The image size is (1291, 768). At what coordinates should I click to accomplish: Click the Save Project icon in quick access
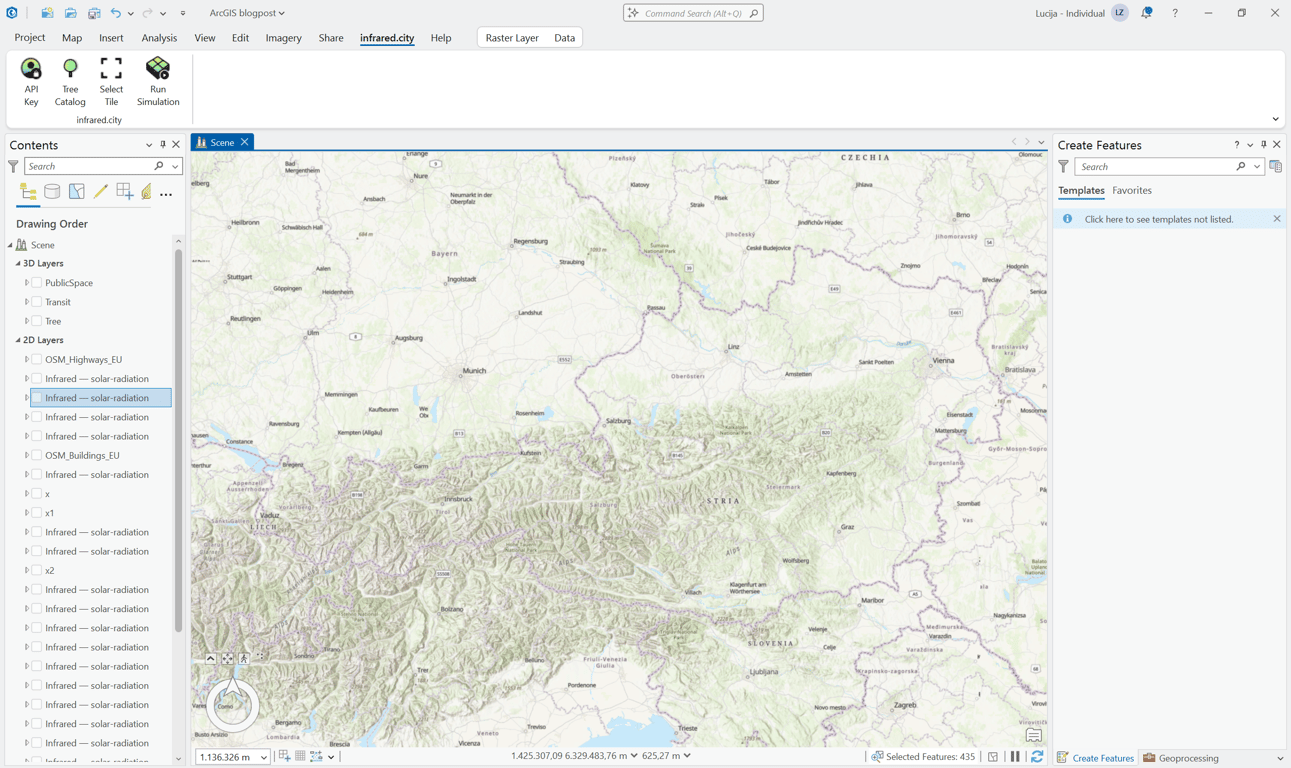(94, 13)
